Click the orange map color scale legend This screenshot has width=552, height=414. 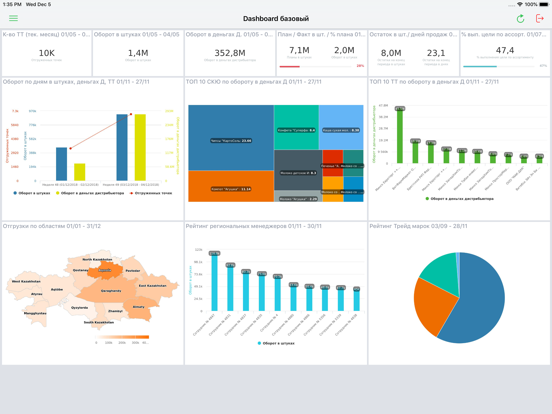pos(122,337)
